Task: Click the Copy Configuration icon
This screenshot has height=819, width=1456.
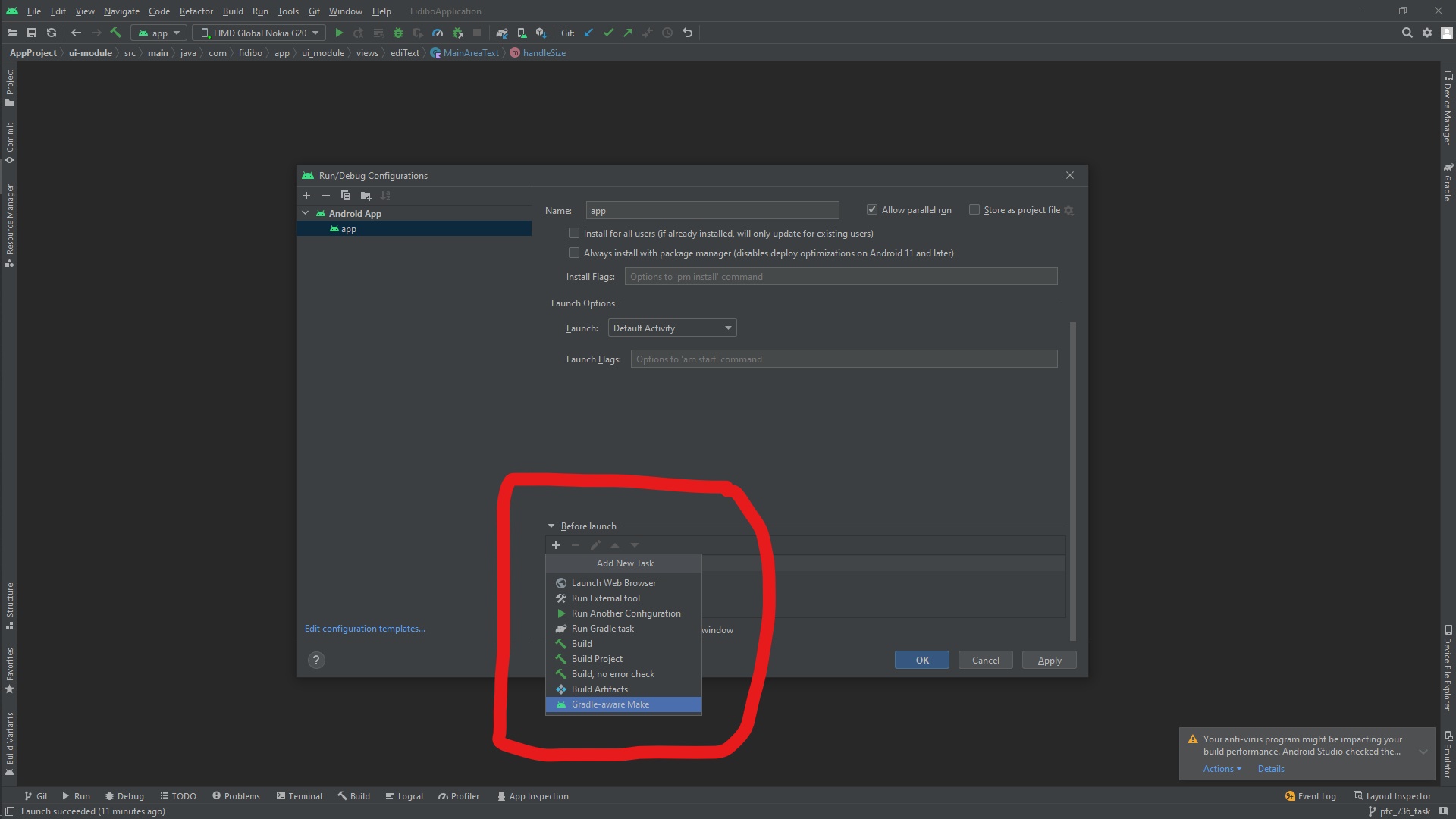Action: point(346,196)
